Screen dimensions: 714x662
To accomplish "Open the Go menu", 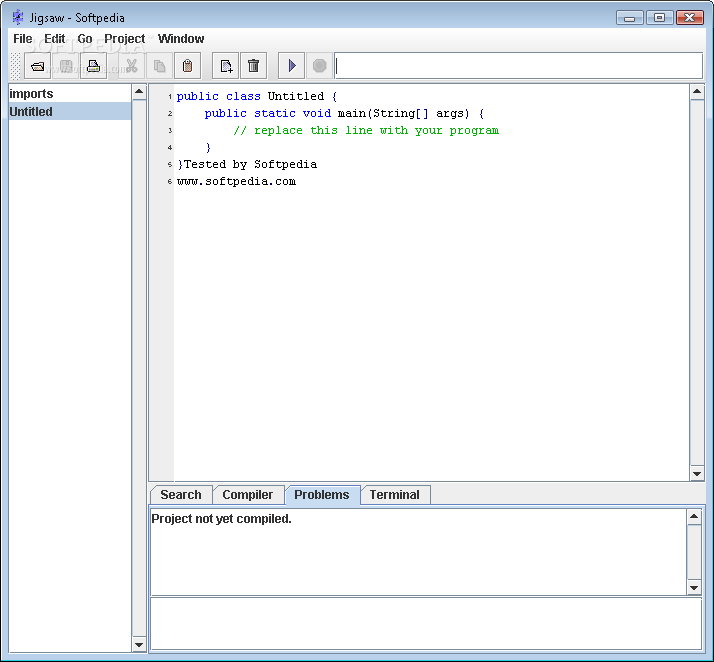I will click(85, 39).
